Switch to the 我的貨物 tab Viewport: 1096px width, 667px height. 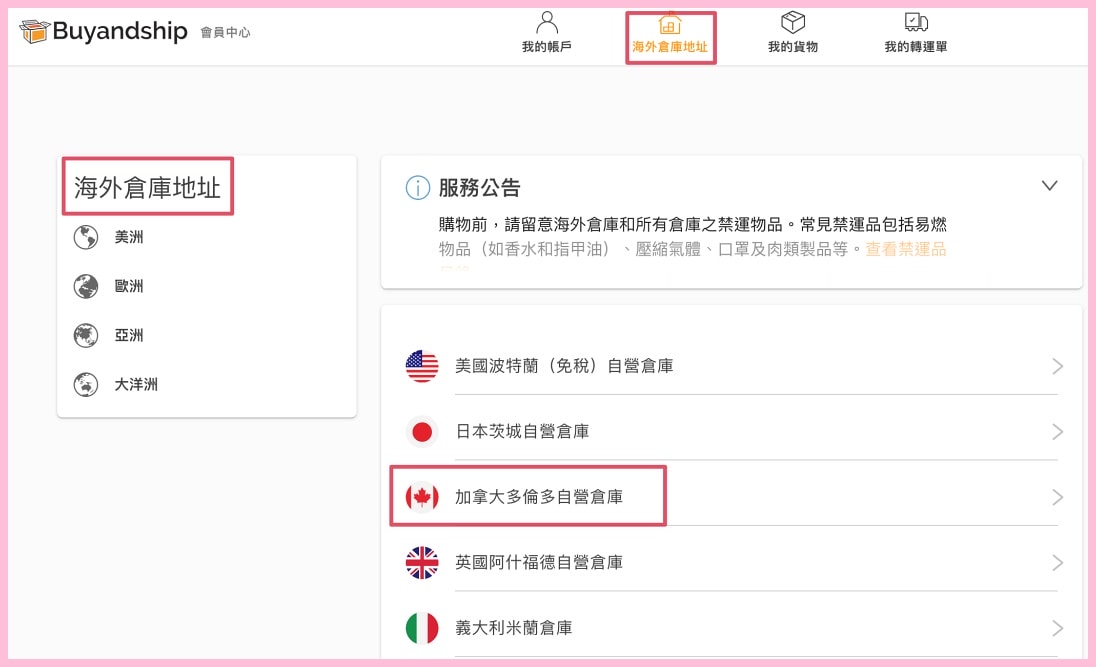(x=793, y=47)
